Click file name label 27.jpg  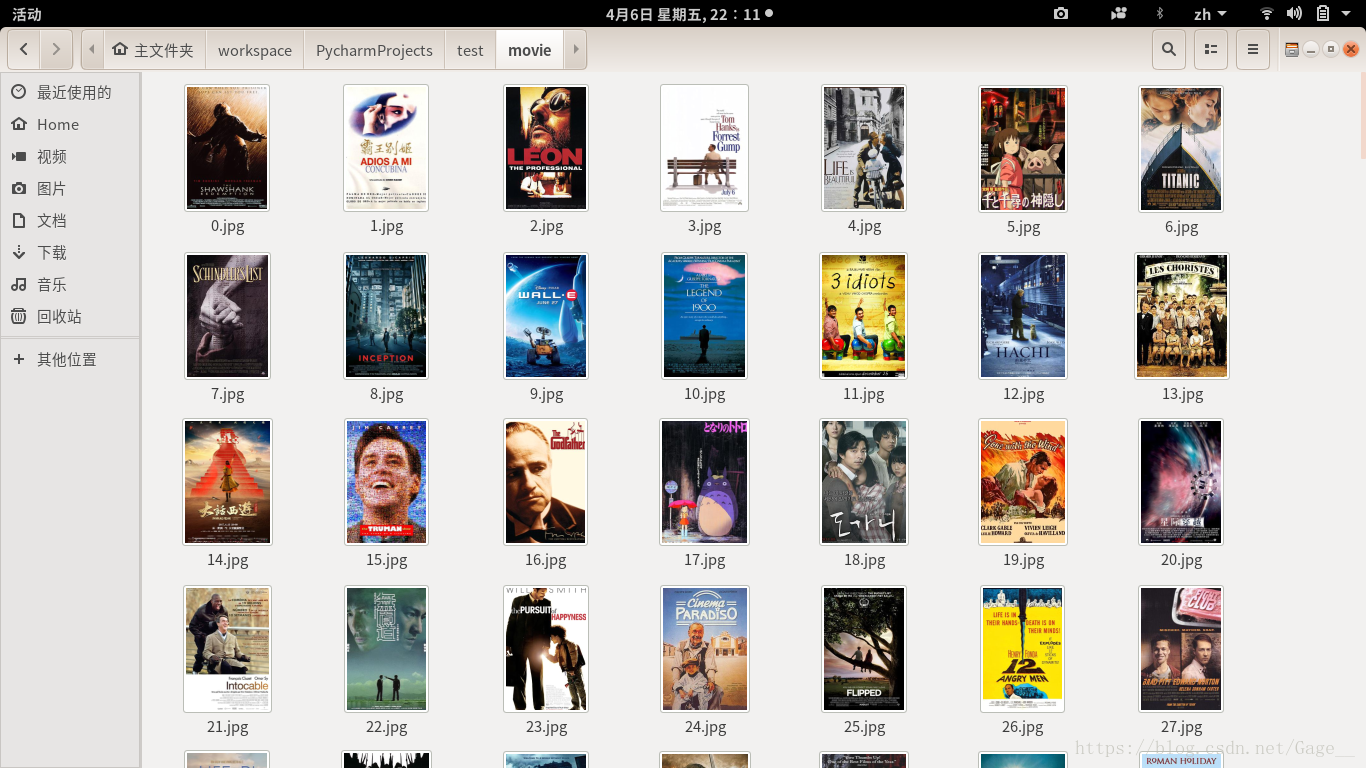[x=1182, y=727]
